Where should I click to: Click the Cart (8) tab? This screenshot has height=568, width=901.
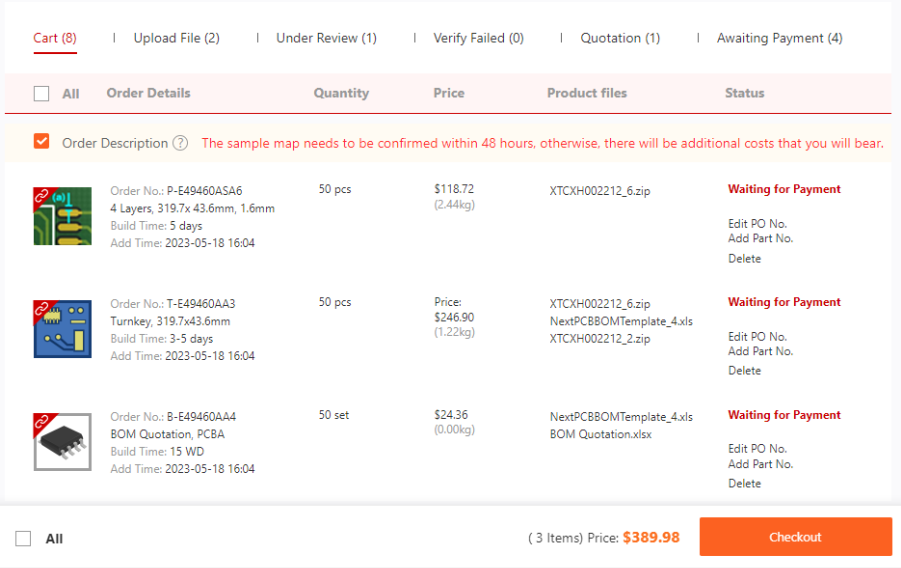tap(55, 38)
